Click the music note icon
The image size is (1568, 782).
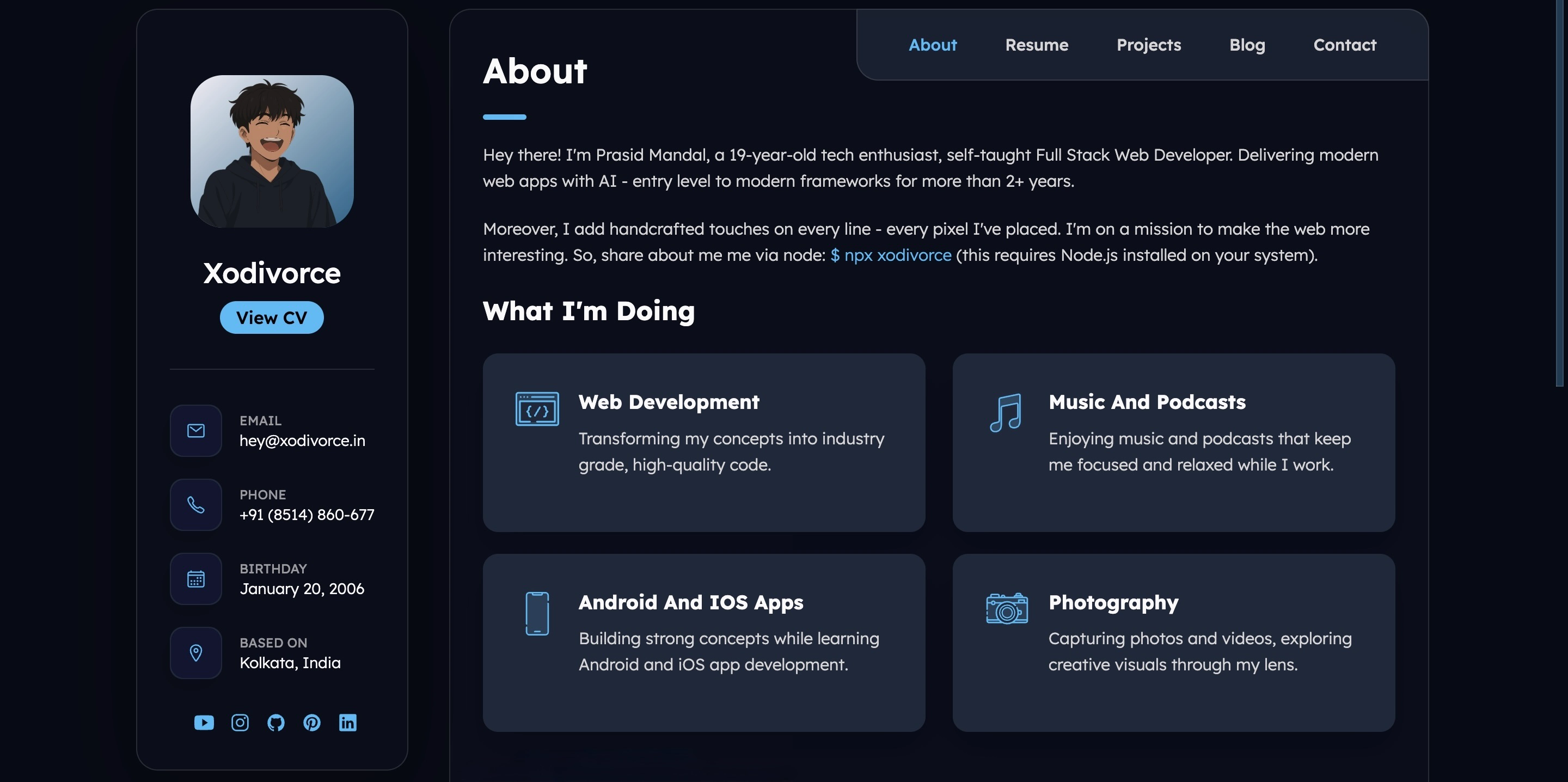click(1006, 413)
